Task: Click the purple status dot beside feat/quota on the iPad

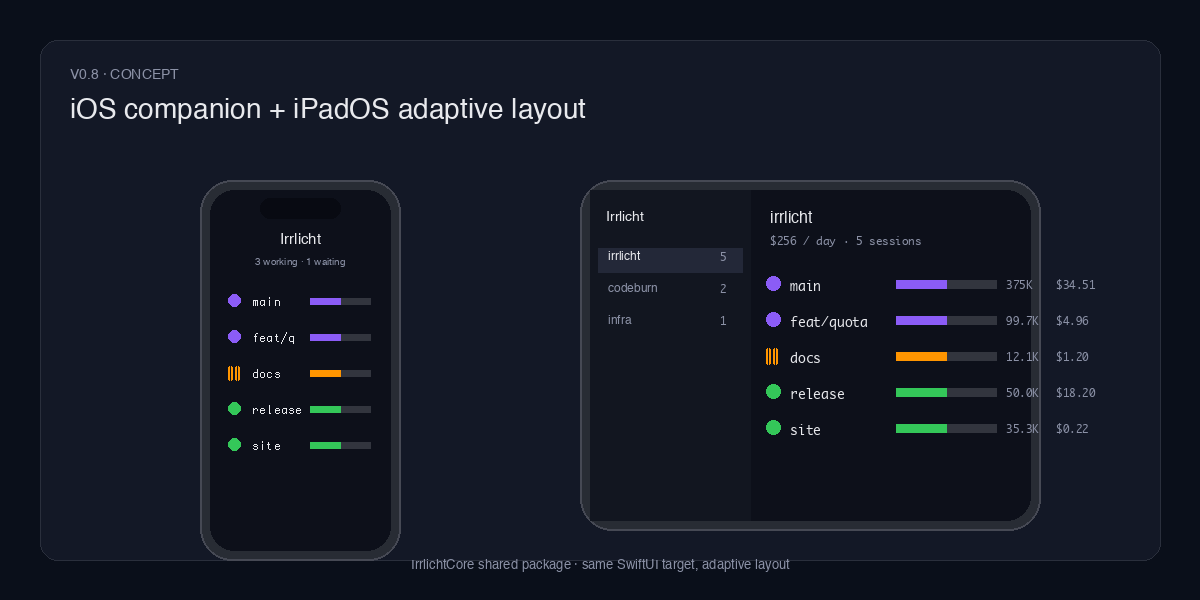Action: click(x=773, y=320)
